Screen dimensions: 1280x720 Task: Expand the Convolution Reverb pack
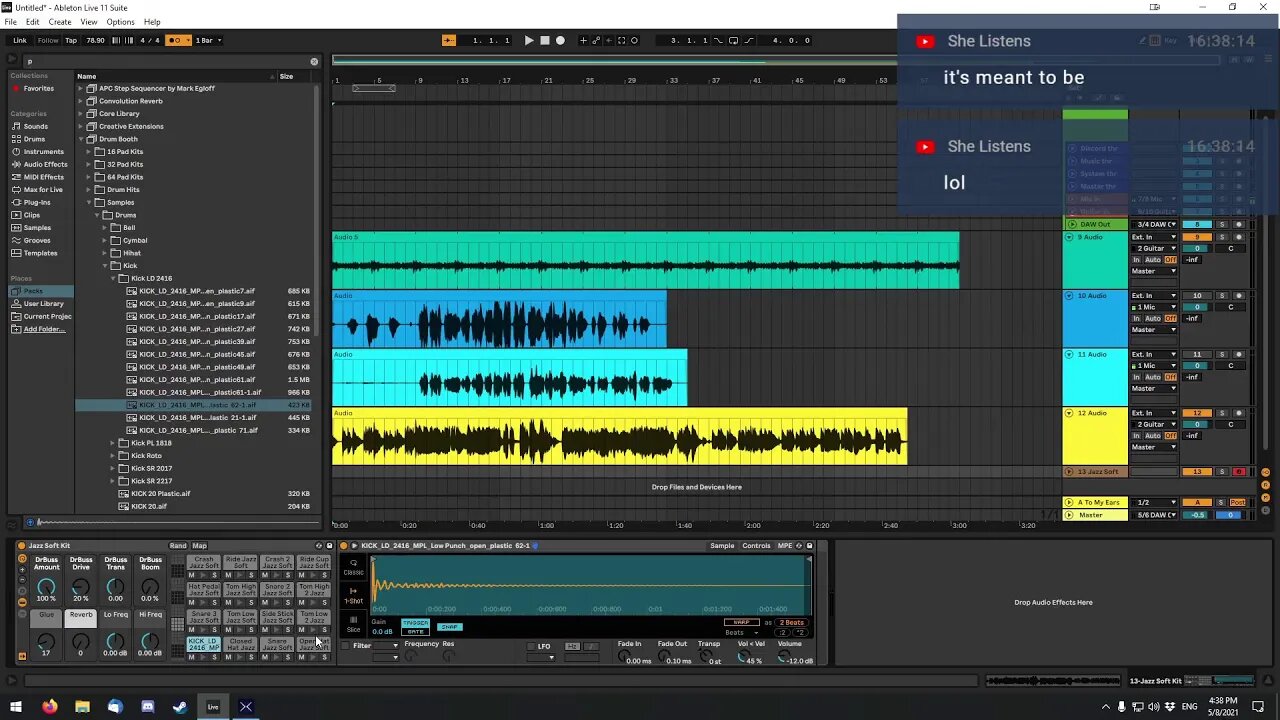click(x=81, y=101)
